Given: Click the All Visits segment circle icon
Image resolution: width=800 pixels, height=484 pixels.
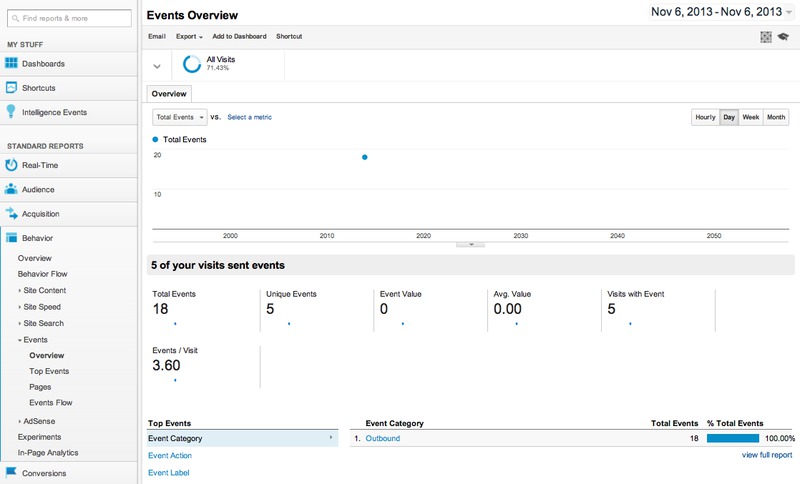Looking at the screenshot, I should [192, 64].
